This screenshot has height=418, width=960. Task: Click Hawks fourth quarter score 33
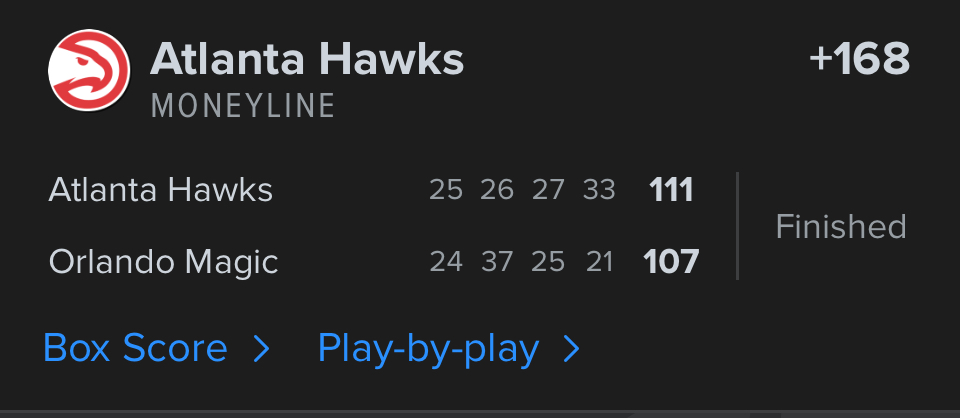(x=599, y=190)
